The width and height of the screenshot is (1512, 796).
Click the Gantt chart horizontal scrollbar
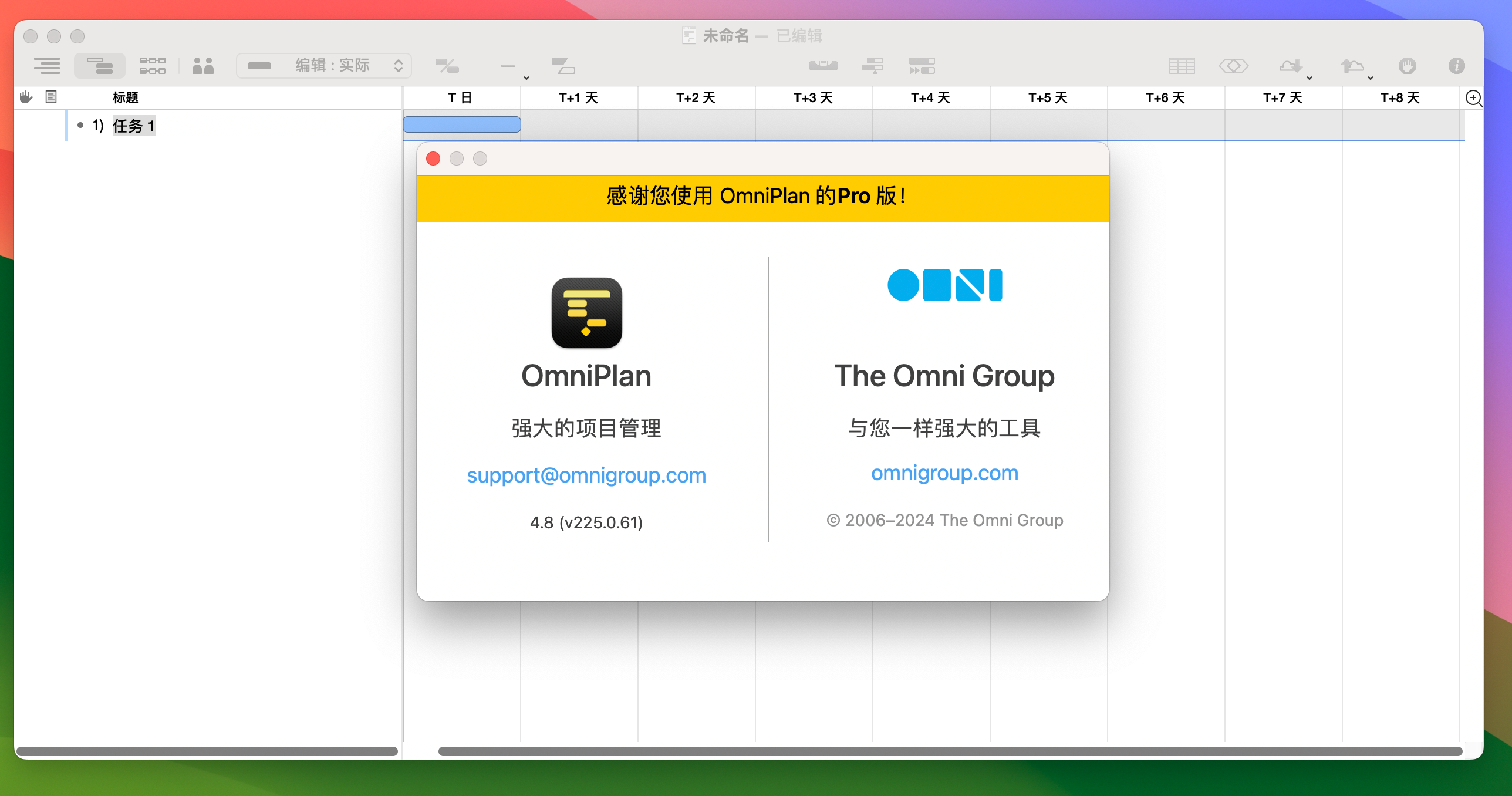[950, 751]
